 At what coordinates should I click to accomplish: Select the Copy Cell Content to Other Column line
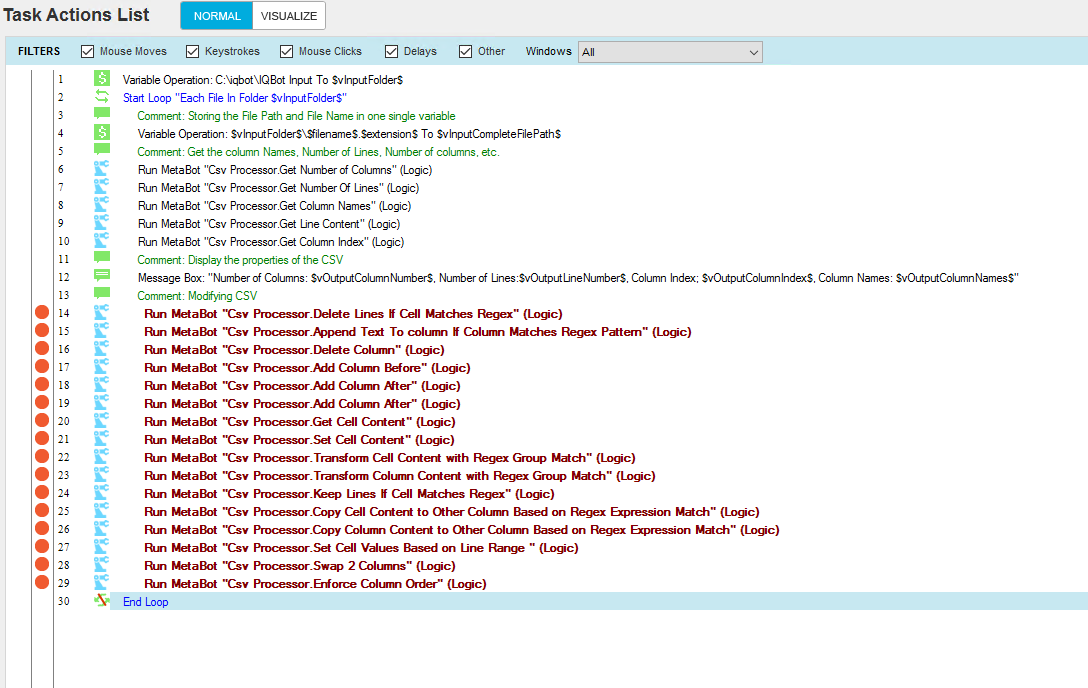point(452,513)
